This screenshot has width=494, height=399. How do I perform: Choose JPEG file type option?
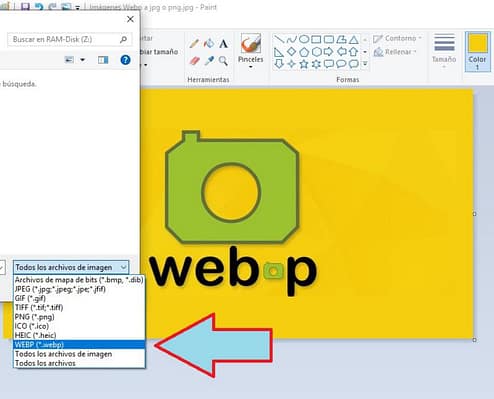coord(79,289)
